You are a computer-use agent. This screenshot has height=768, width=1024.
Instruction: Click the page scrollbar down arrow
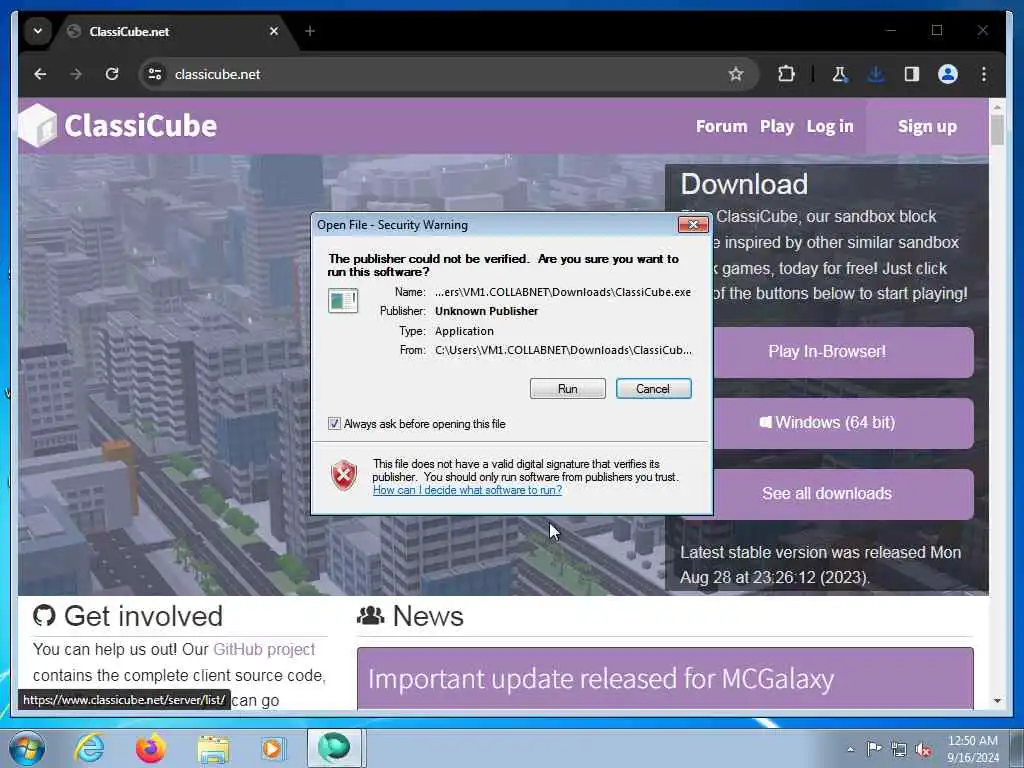pos(997,701)
